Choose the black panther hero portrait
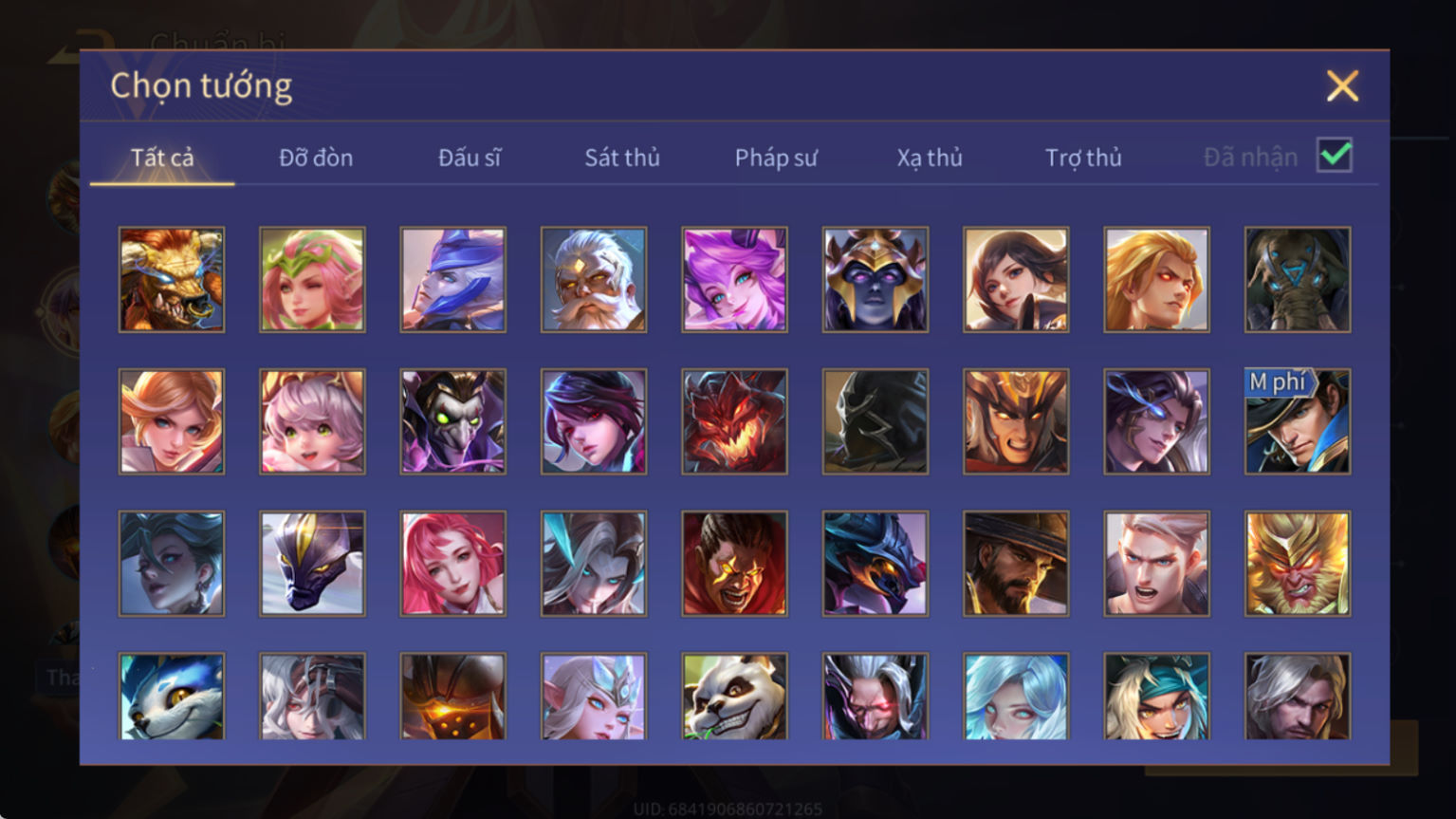This screenshot has width=1456, height=819. 312,564
